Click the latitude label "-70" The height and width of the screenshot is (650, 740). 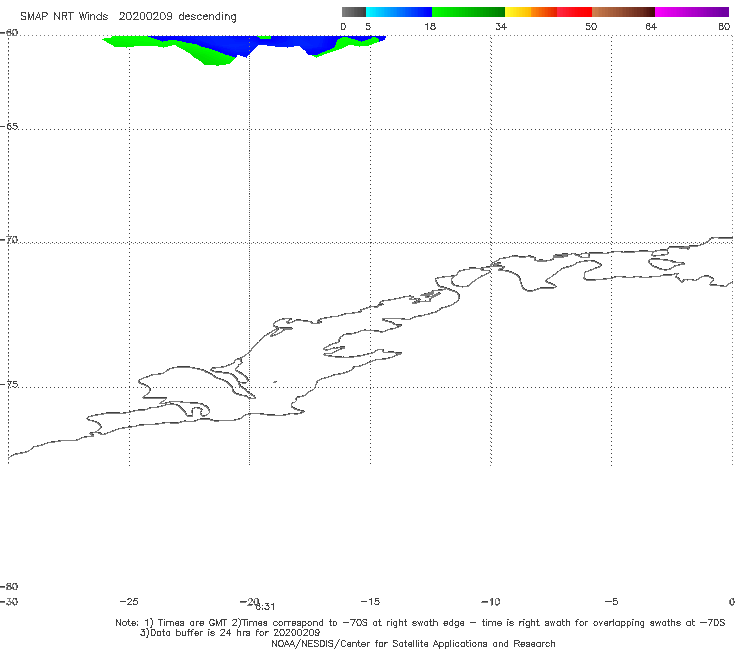pyautogui.click(x=9, y=240)
